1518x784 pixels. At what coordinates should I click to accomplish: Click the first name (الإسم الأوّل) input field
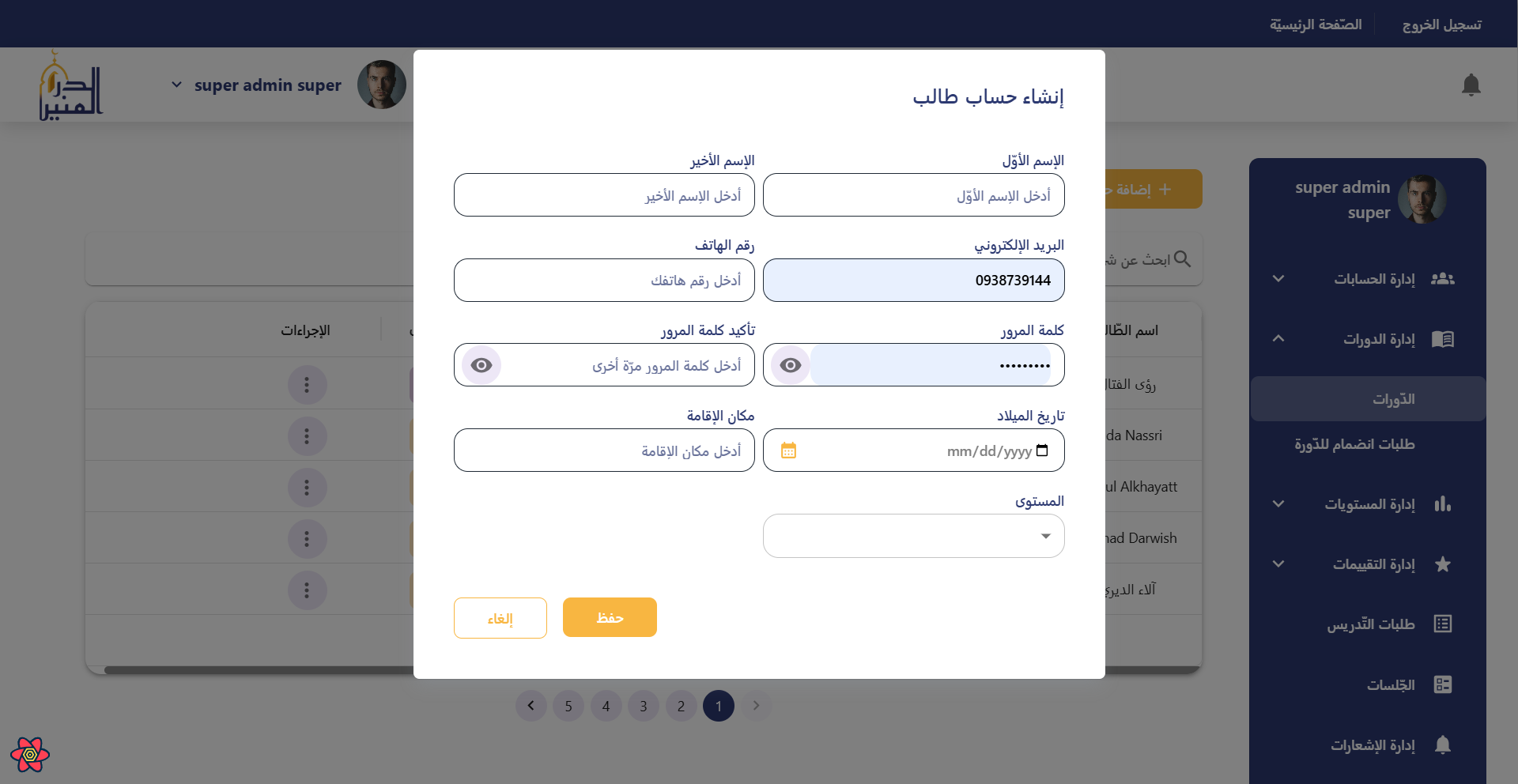point(913,195)
